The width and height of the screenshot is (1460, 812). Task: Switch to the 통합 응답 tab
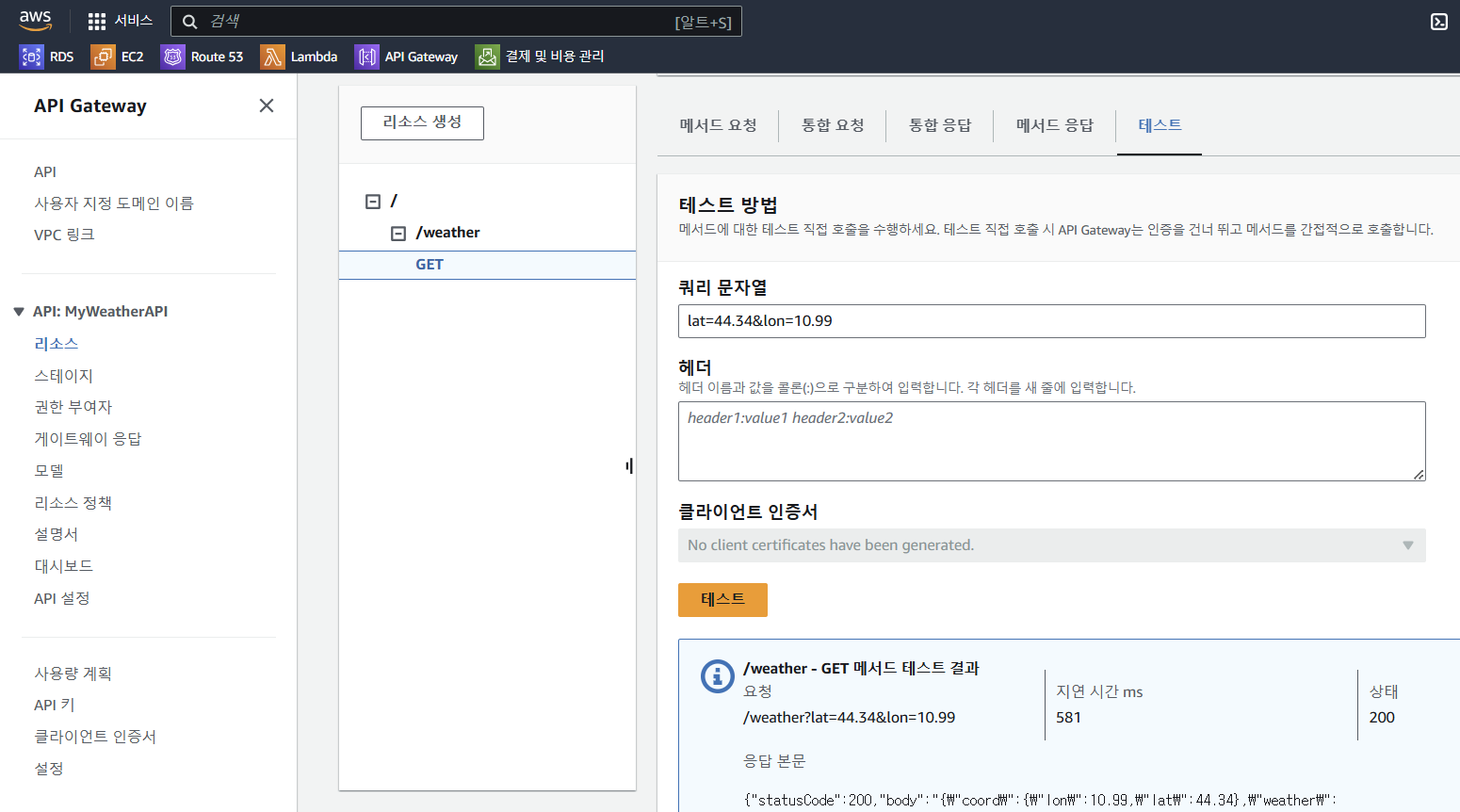[939, 125]
